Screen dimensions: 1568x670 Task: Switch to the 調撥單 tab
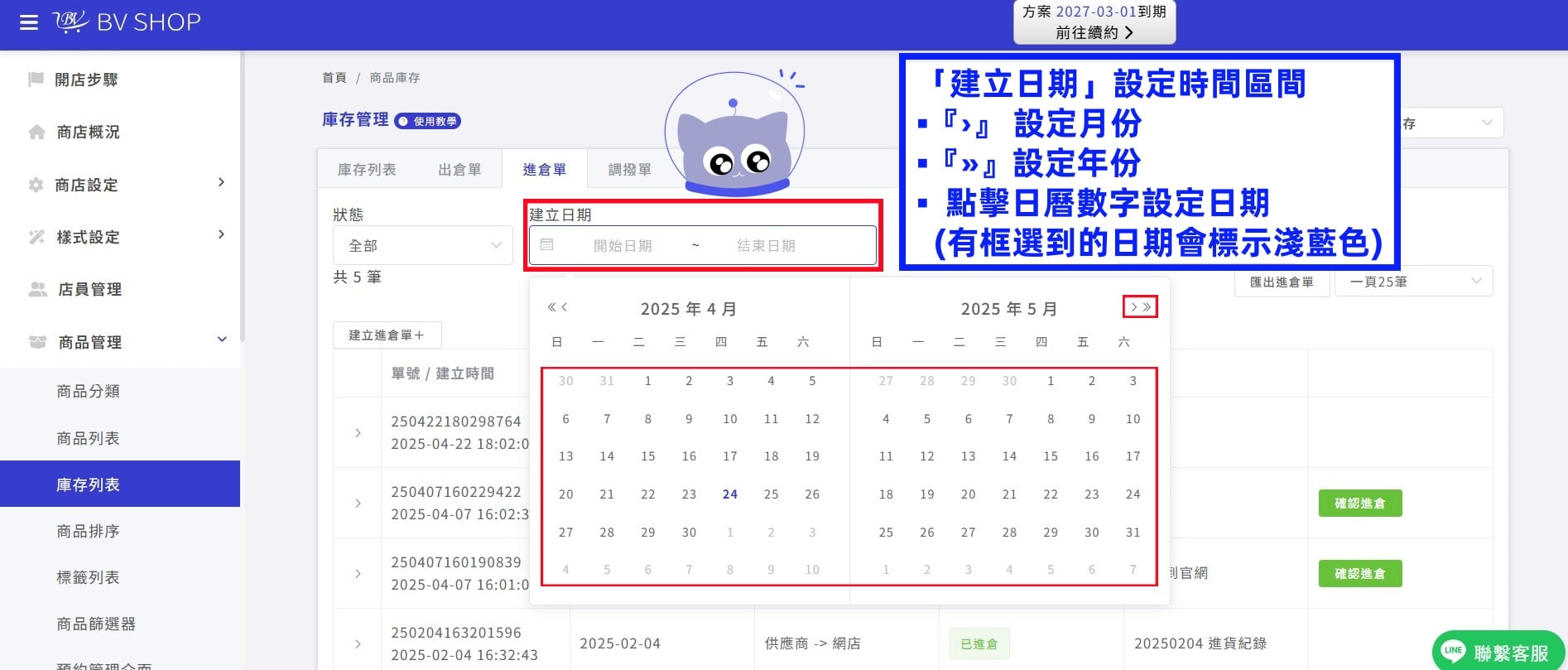[629, 170]
